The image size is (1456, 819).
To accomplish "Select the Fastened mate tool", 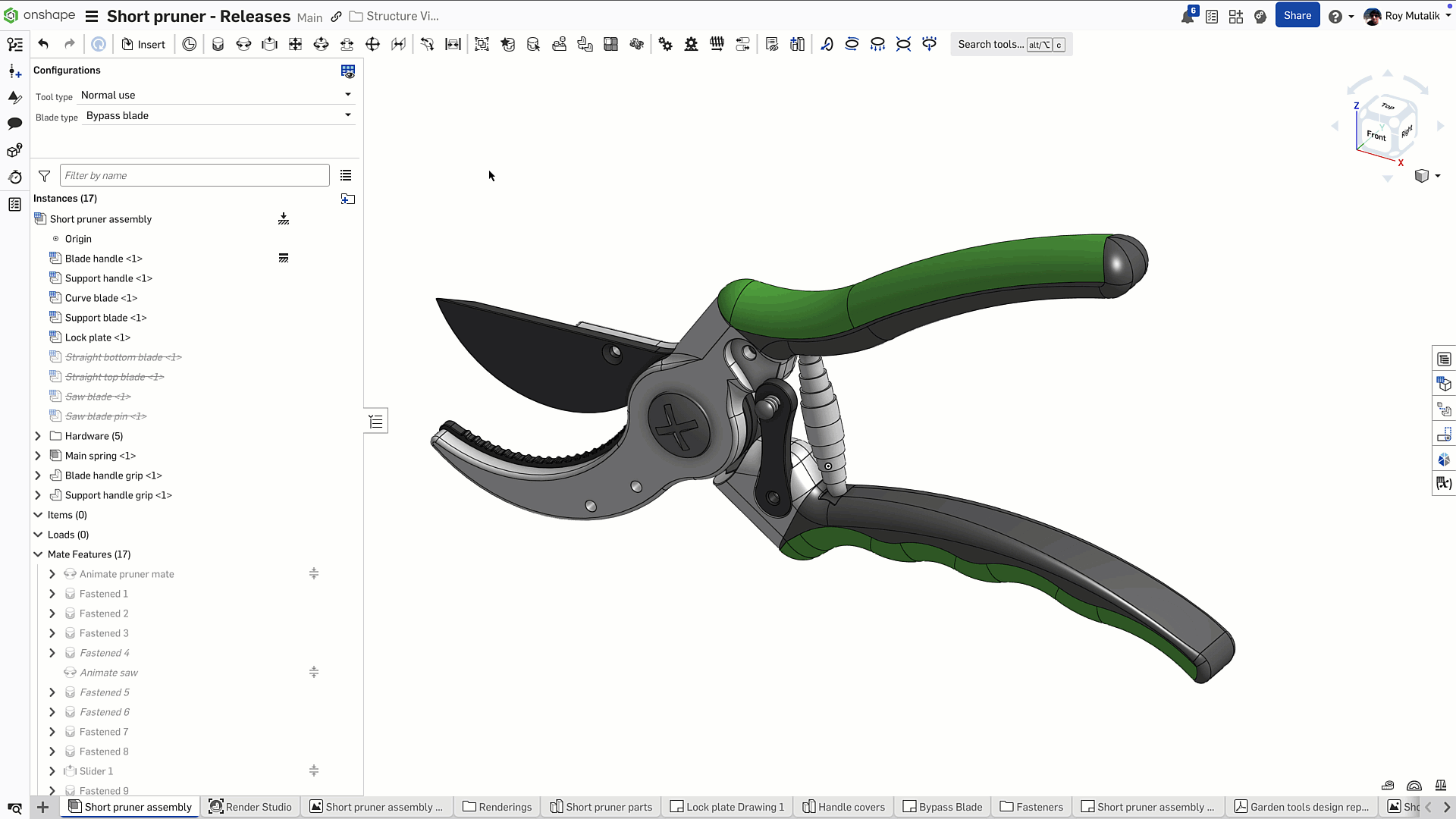I will [x=218, y=44].
